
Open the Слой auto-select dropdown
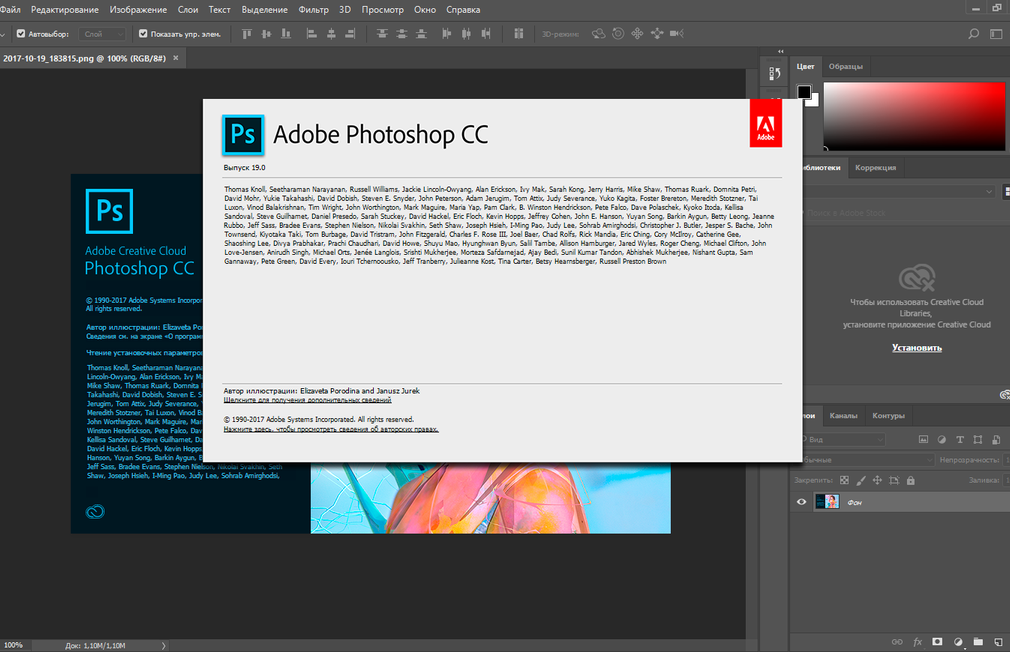pyautogui.click(x=102, y=34)
